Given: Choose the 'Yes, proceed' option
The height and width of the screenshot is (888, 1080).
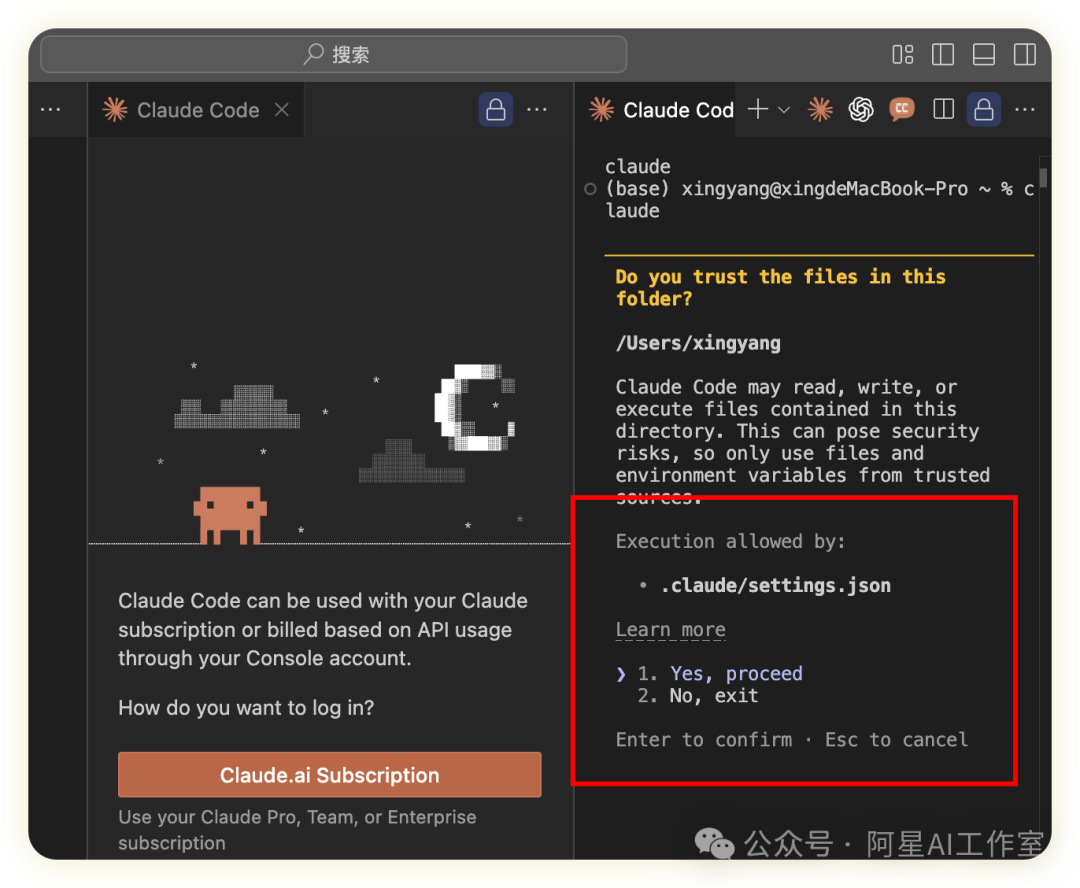Looking at the screenshot, I should click(735, 674).
